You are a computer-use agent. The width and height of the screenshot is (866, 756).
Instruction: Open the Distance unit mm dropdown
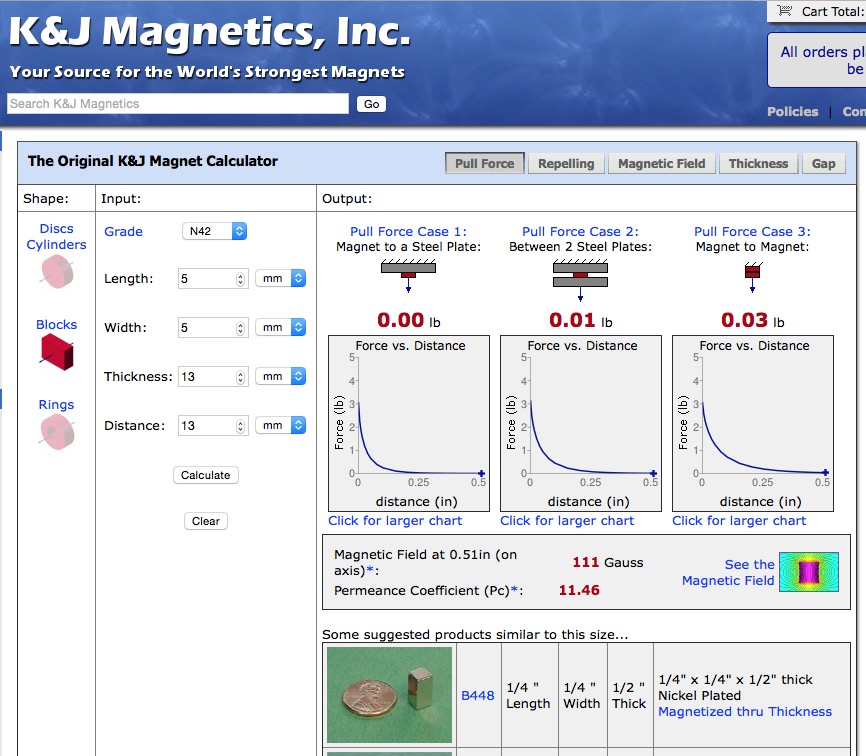[x=281, y=425]
